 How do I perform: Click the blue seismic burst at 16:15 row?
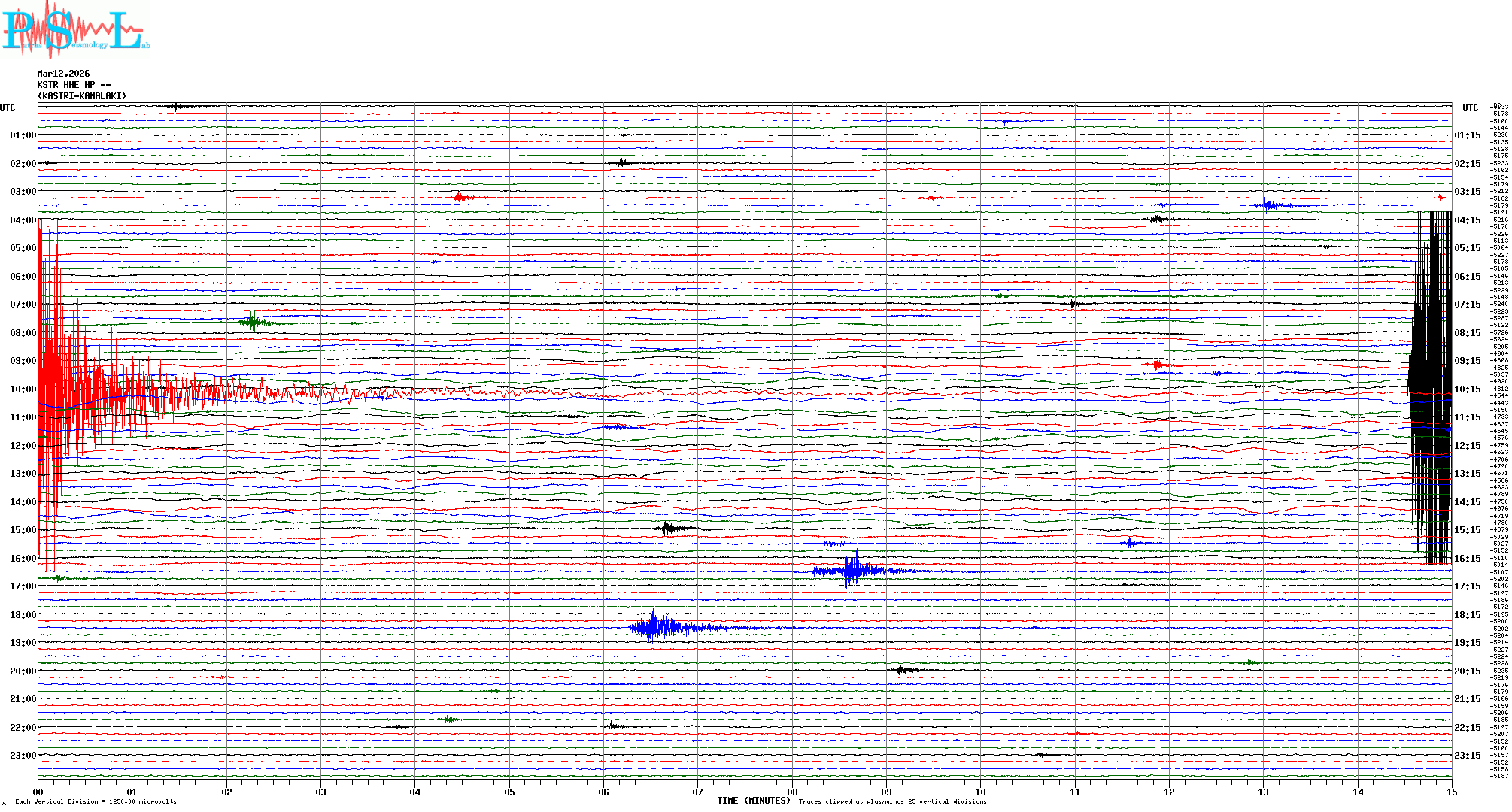coord(852,571)
